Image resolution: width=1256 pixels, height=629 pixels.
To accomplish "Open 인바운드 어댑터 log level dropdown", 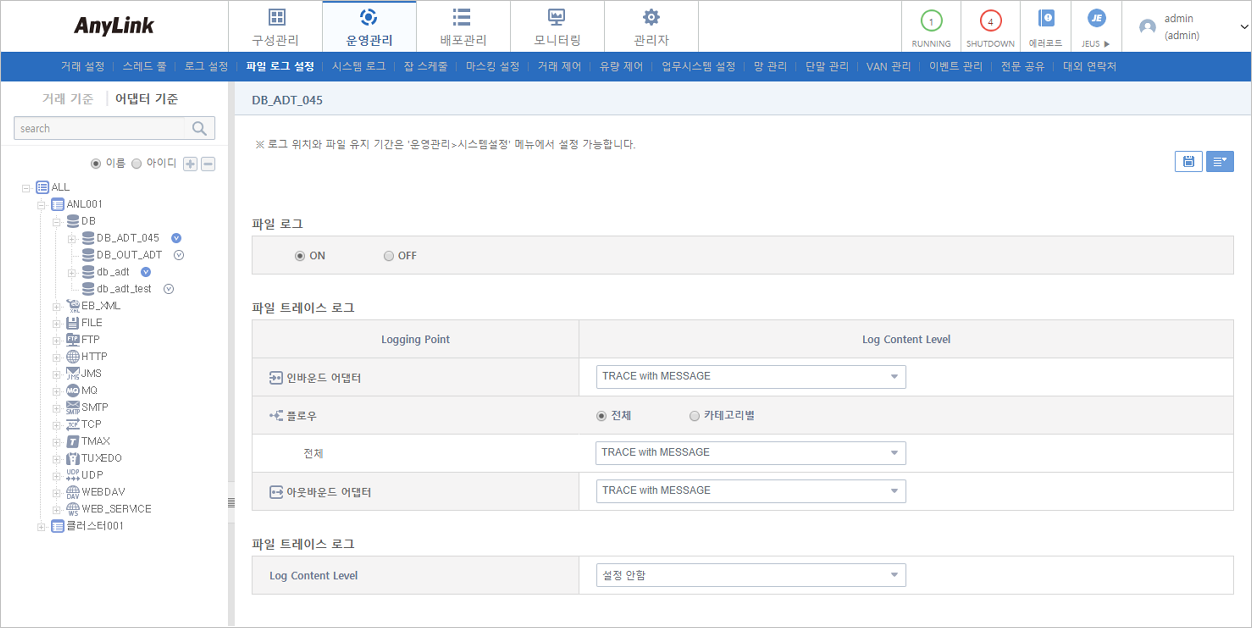I will [x=750, y=377].
